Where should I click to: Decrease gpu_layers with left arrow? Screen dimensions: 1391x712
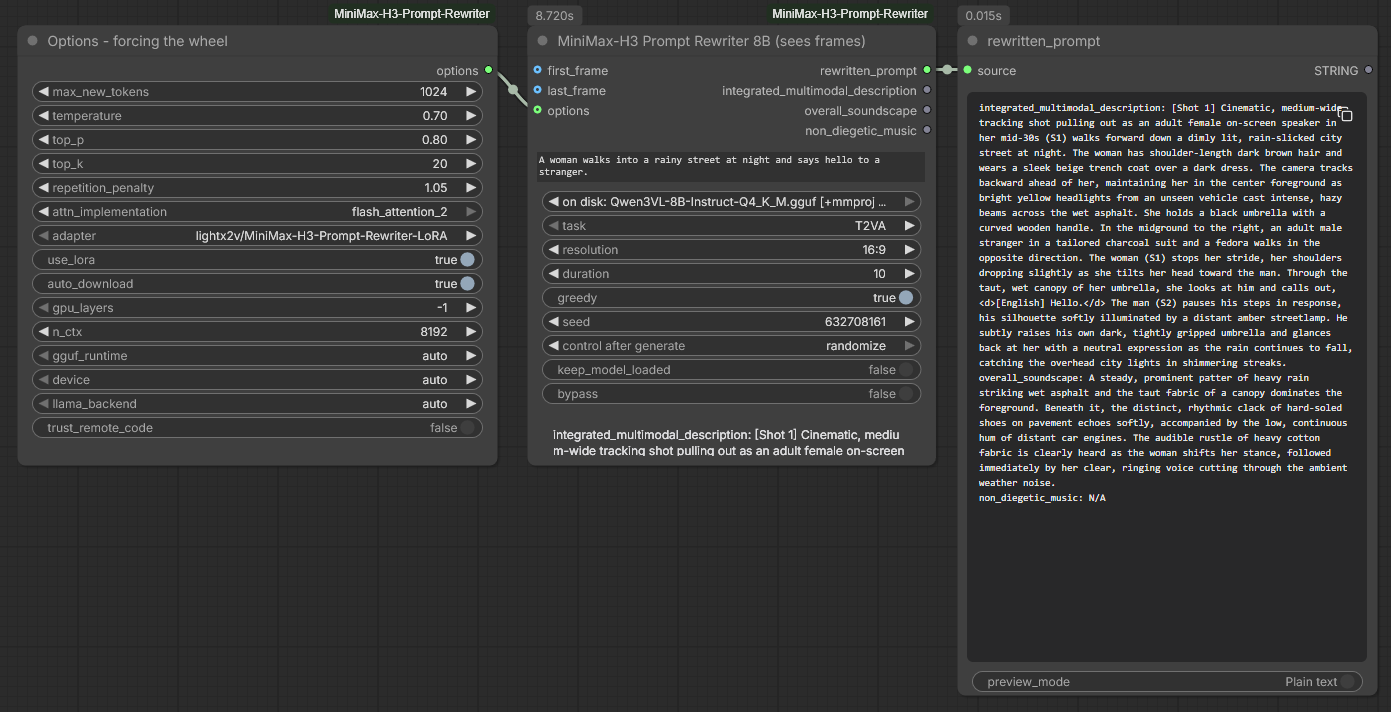(44, 308)
